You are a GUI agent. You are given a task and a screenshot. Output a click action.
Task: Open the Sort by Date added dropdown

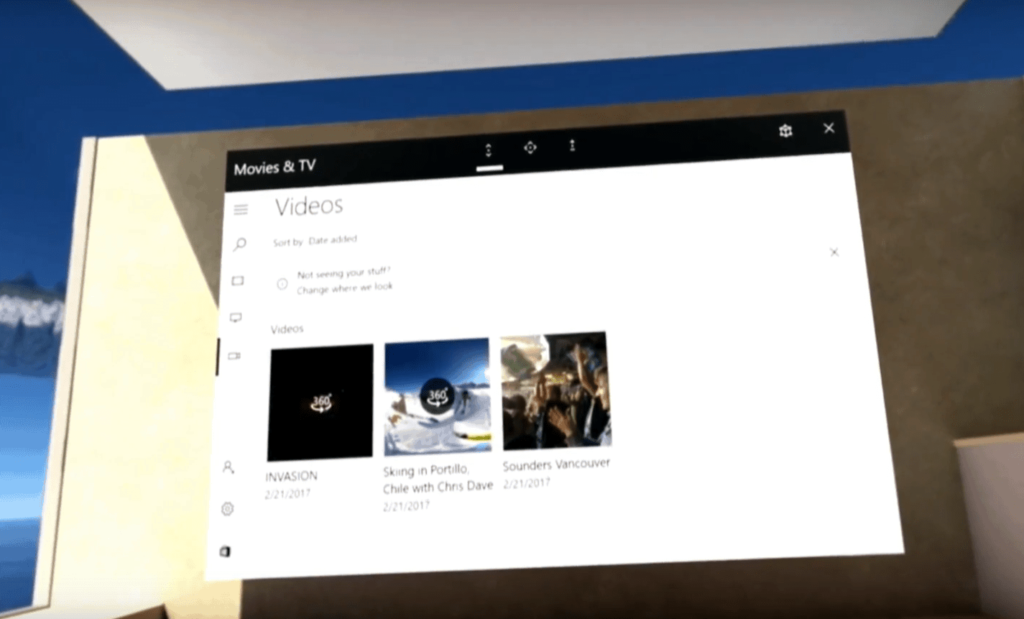point(315,241)
